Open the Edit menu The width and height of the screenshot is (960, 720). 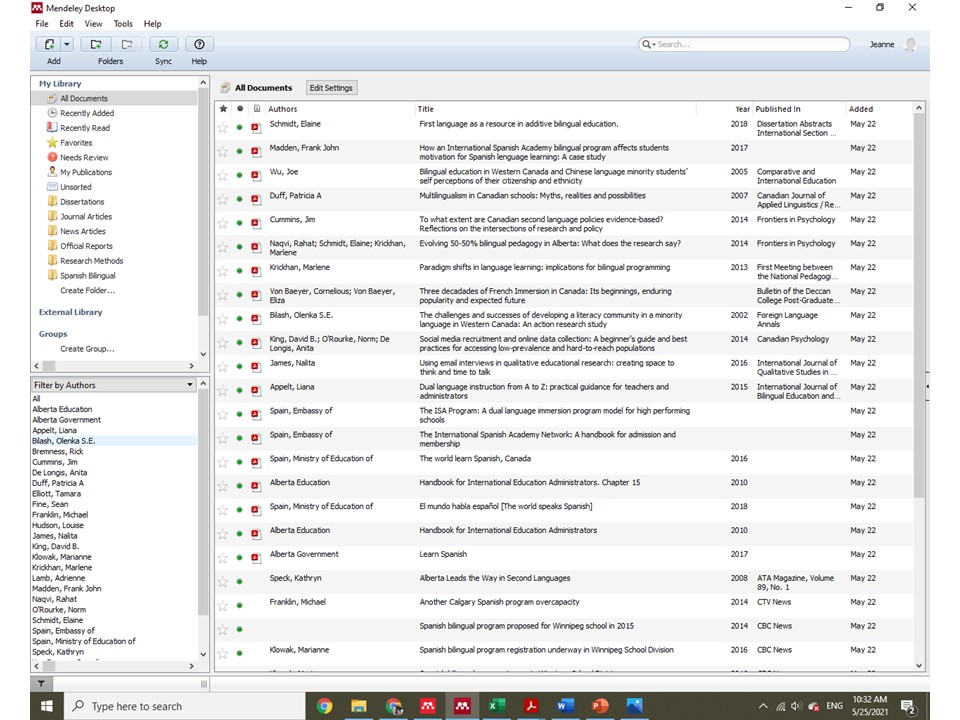point(66,24)
